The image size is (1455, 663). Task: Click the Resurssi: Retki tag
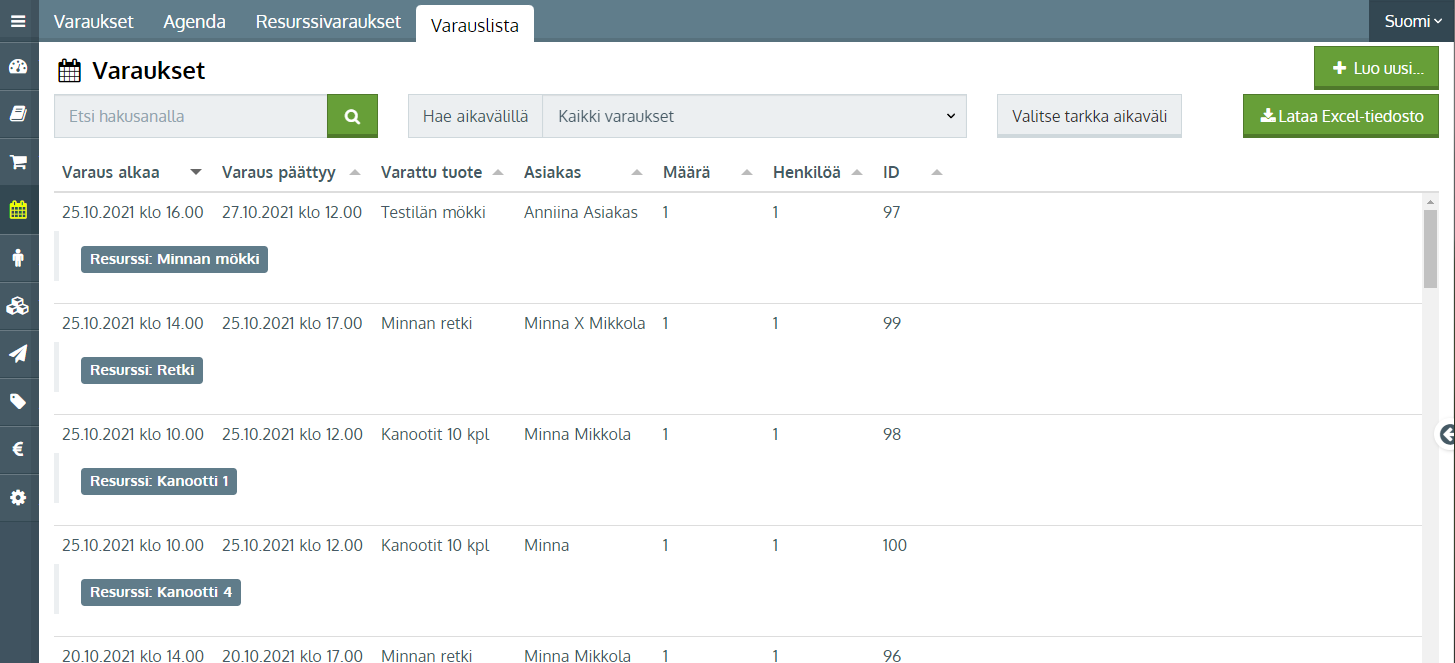[x=142, y=370]
